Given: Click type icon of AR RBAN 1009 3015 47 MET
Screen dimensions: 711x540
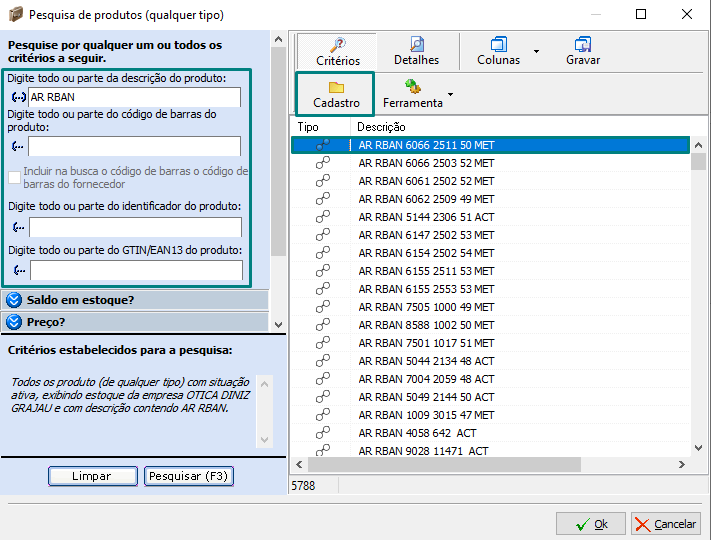Looking at the screenshot, I should 322,415.
